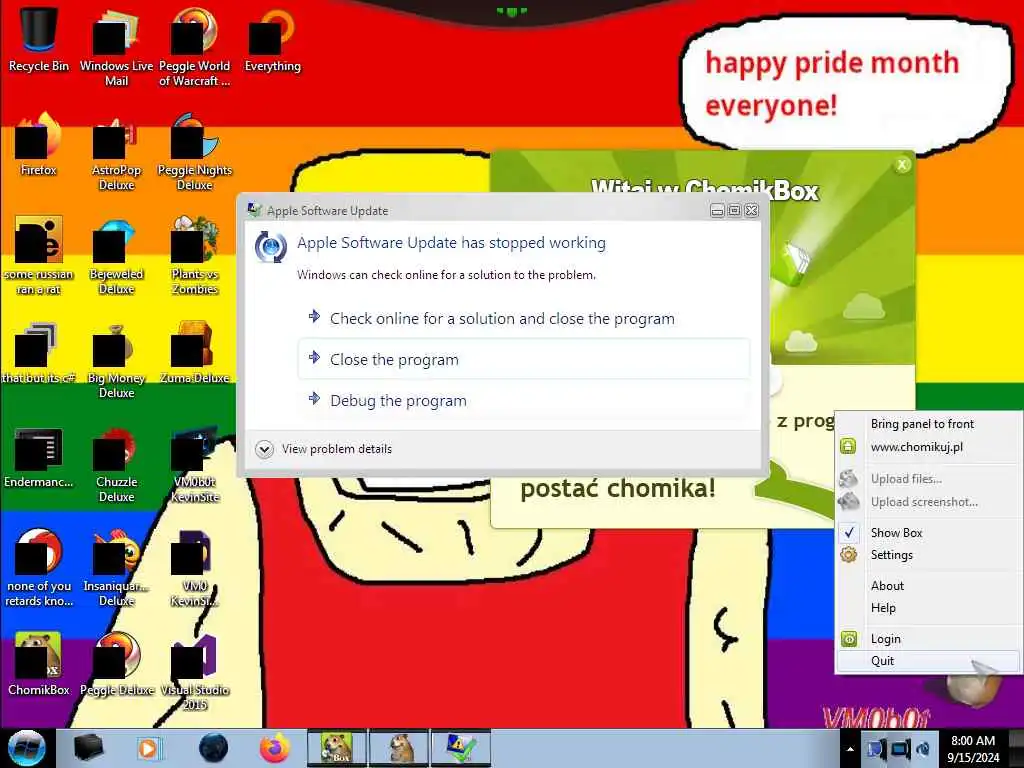The width and height of the screenshot is (1024, 768).
Task: Choose the disabled Upload files... item
Action: [x=928, y=479]
